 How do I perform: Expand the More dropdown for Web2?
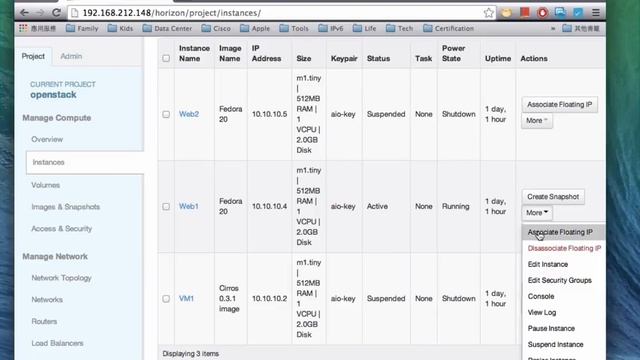point(537,121)
